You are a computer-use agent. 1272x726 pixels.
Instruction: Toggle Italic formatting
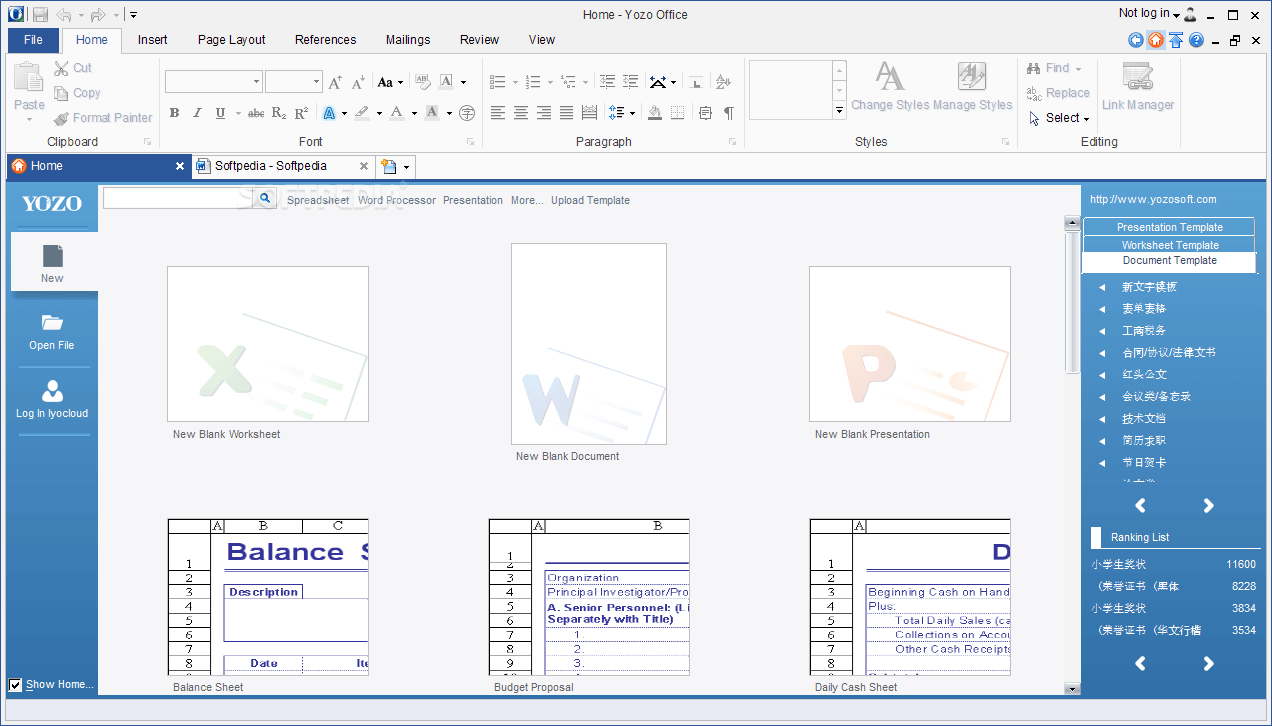197,113
